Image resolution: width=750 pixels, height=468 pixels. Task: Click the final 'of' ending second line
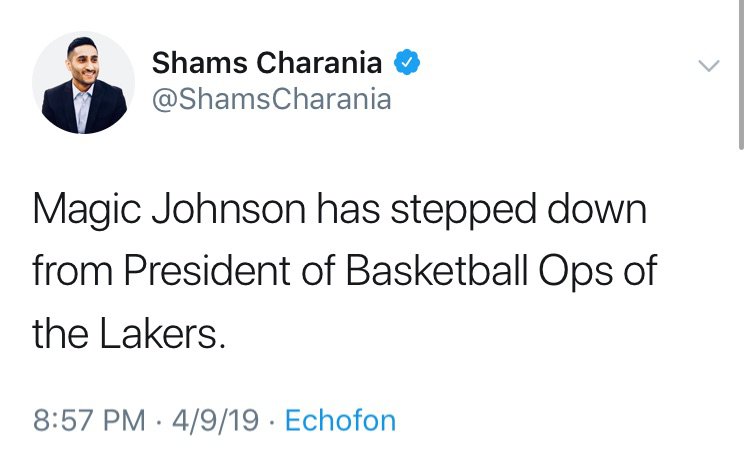click(x=640, y=271)
